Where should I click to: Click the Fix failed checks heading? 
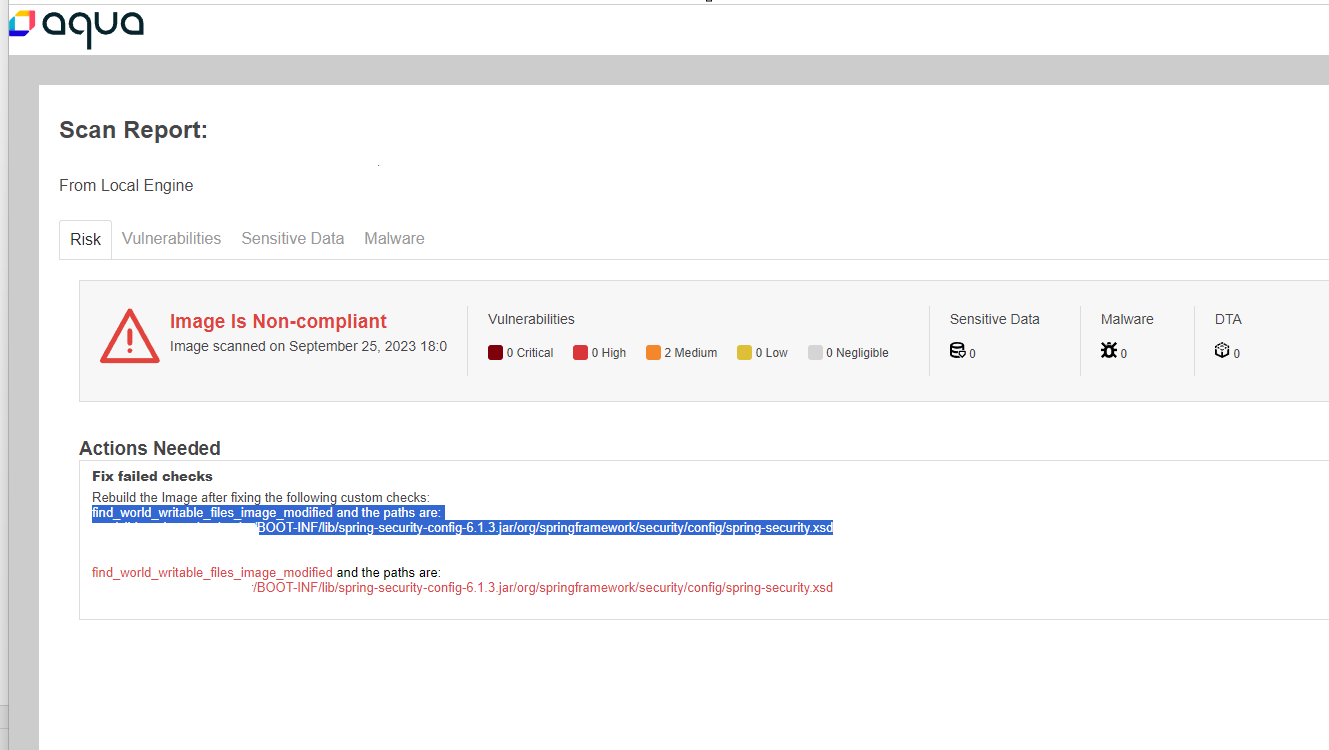pyautogui.click(x=152, y=476)
